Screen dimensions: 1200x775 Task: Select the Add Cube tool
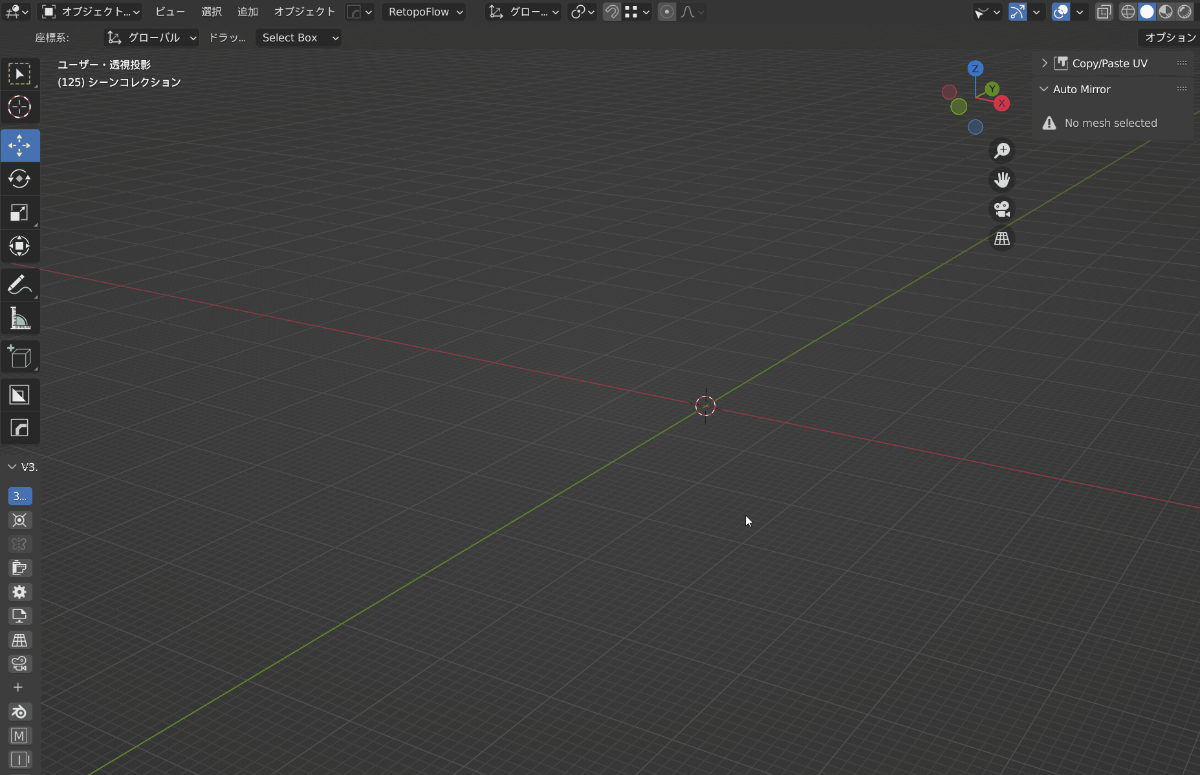[20, 356]
